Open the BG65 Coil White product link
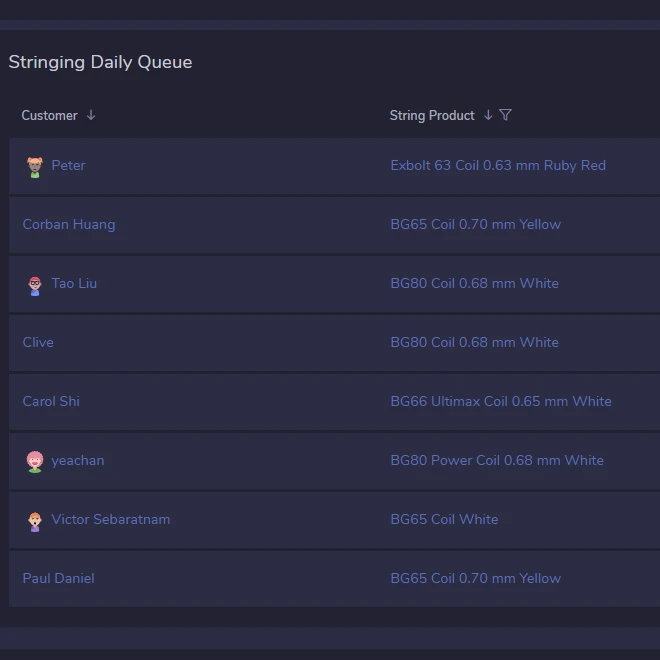660x660 pixels. click(x=443, y=519)
